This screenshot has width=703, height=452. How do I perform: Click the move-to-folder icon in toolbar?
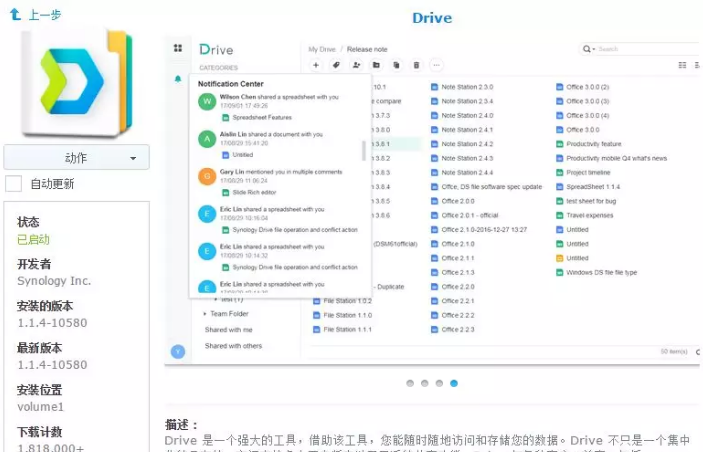pos(376,65)
